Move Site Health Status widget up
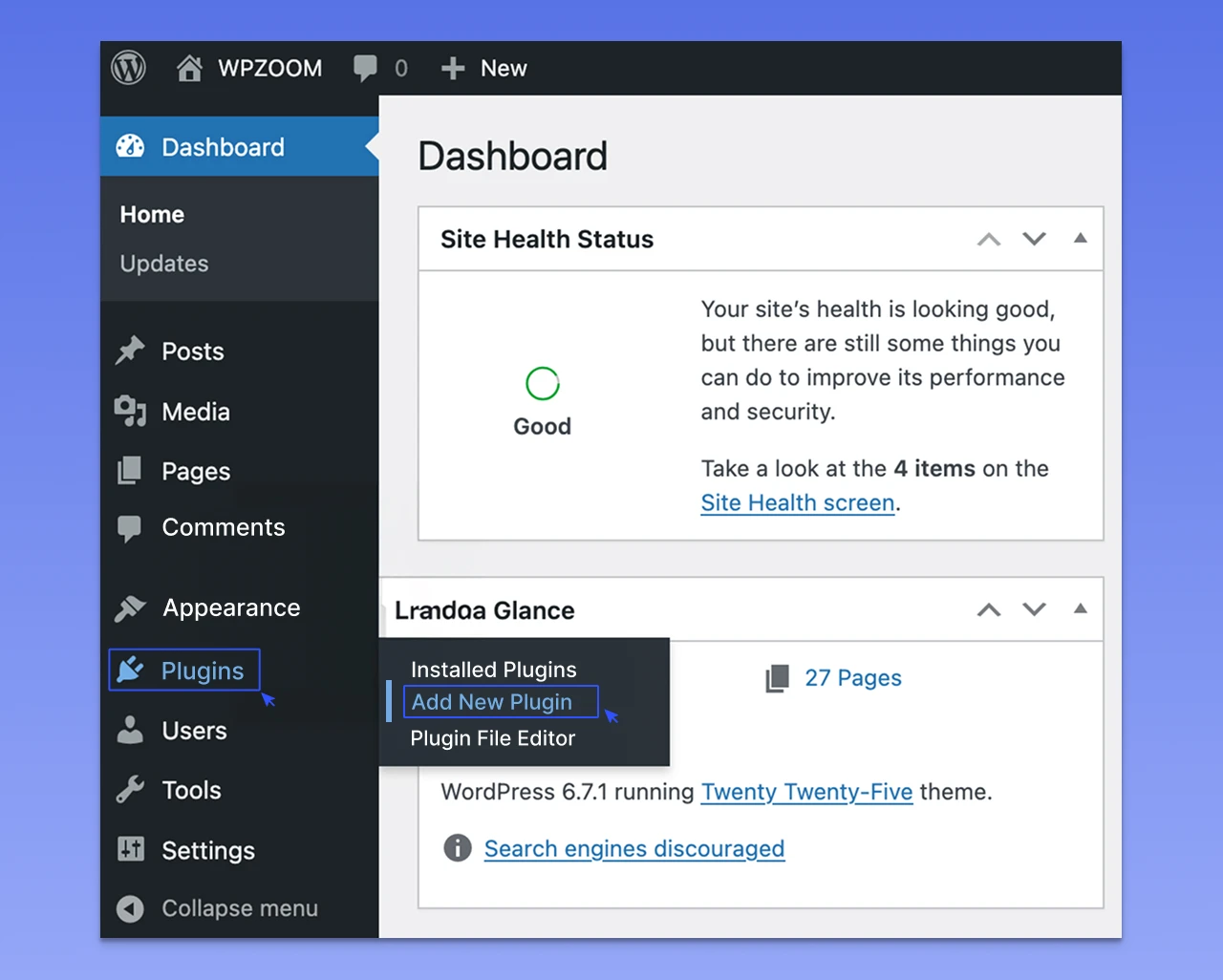The width and height of the screenshot is (1223, 980). 989,239
